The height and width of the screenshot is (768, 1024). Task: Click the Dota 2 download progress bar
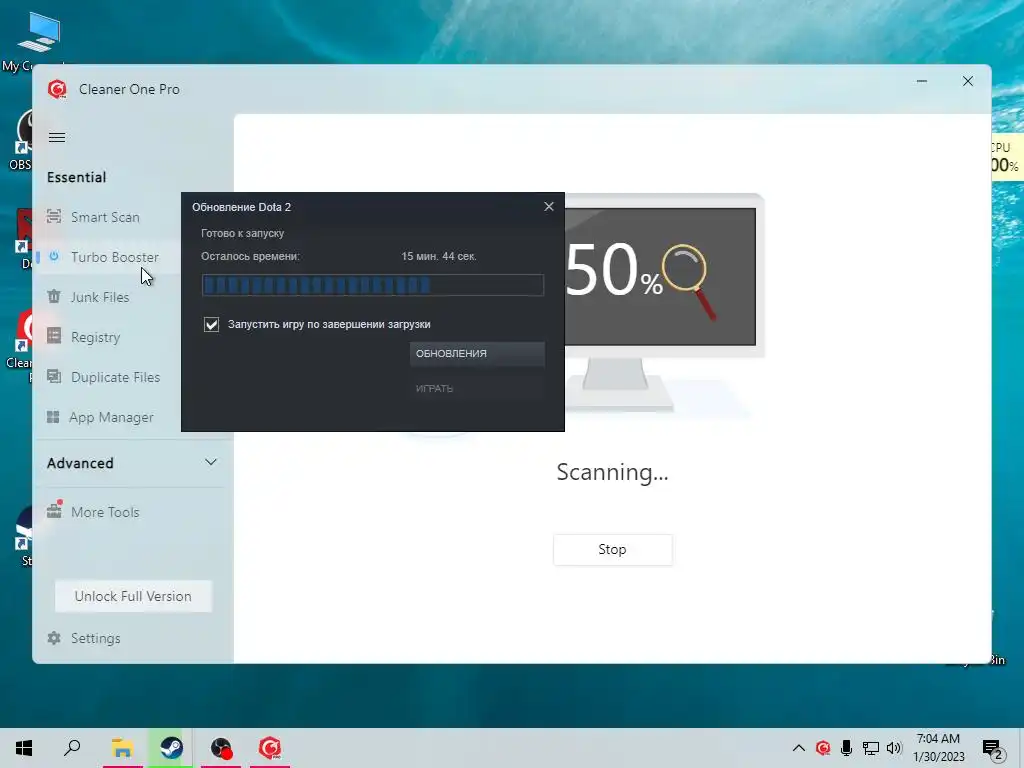tap(373, 285)
